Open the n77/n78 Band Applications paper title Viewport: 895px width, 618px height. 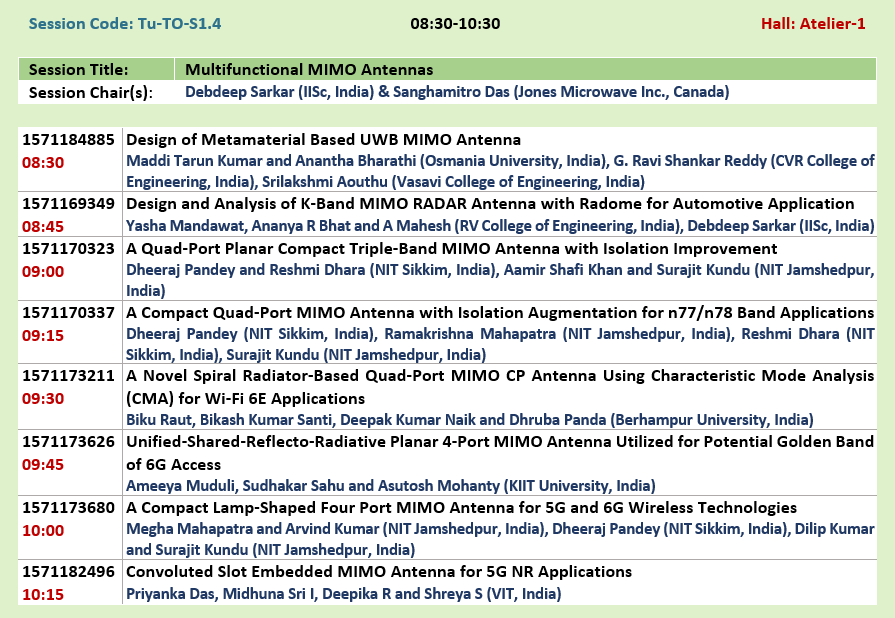point(500,313)
